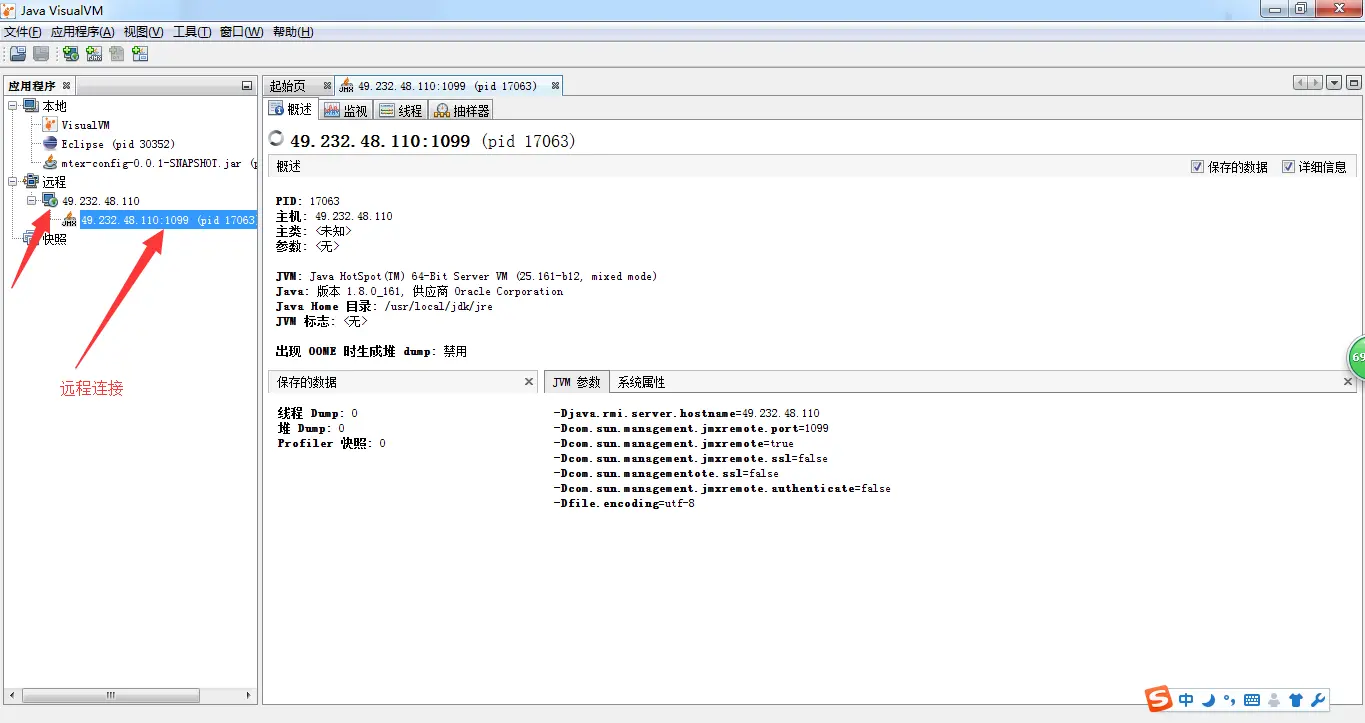This screenshot has width=1365, height=723.
Task: Click the Add JFR Snapshot toolbar icon
Action: (140, 54)
